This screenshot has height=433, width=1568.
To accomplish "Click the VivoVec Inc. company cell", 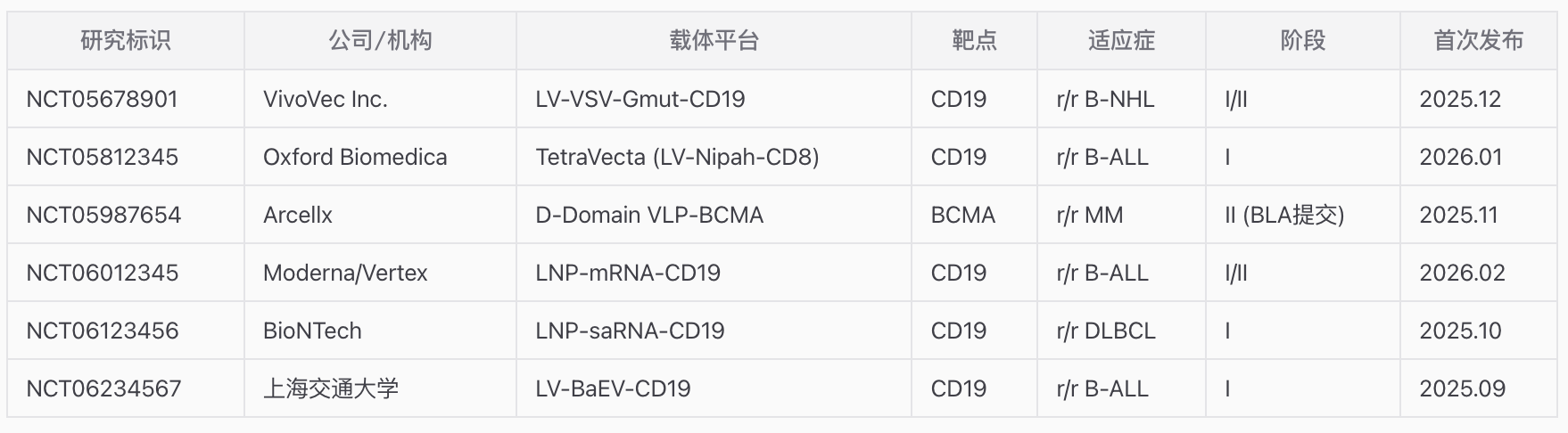I will click(x=326, y=99).
